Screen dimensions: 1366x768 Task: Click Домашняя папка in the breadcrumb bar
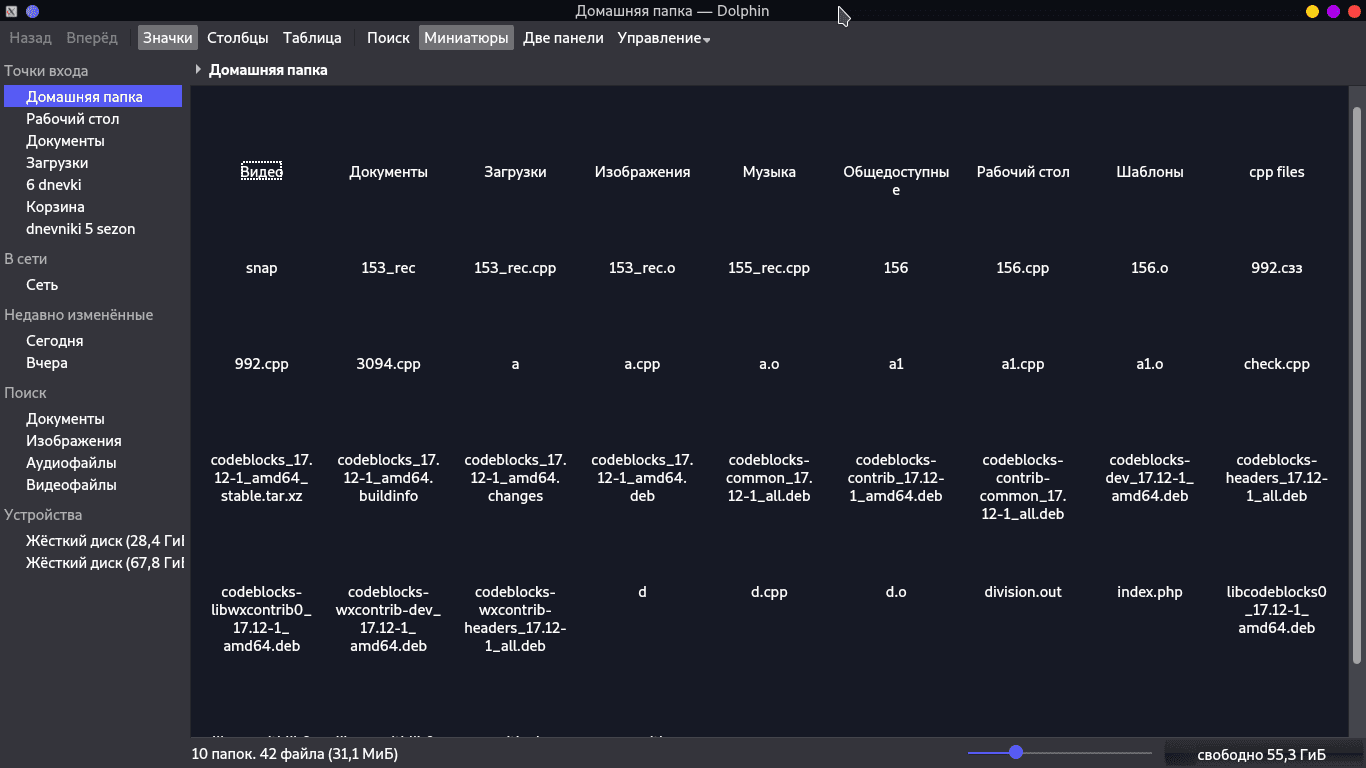click(268, 70)
